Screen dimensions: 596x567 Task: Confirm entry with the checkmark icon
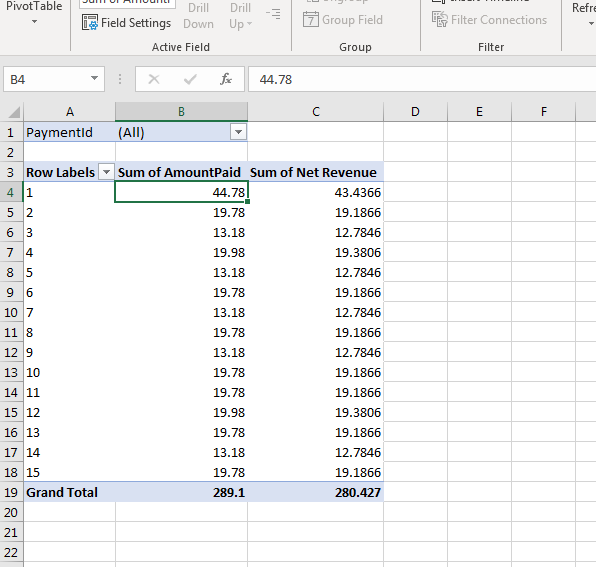[x=190, y=79]
